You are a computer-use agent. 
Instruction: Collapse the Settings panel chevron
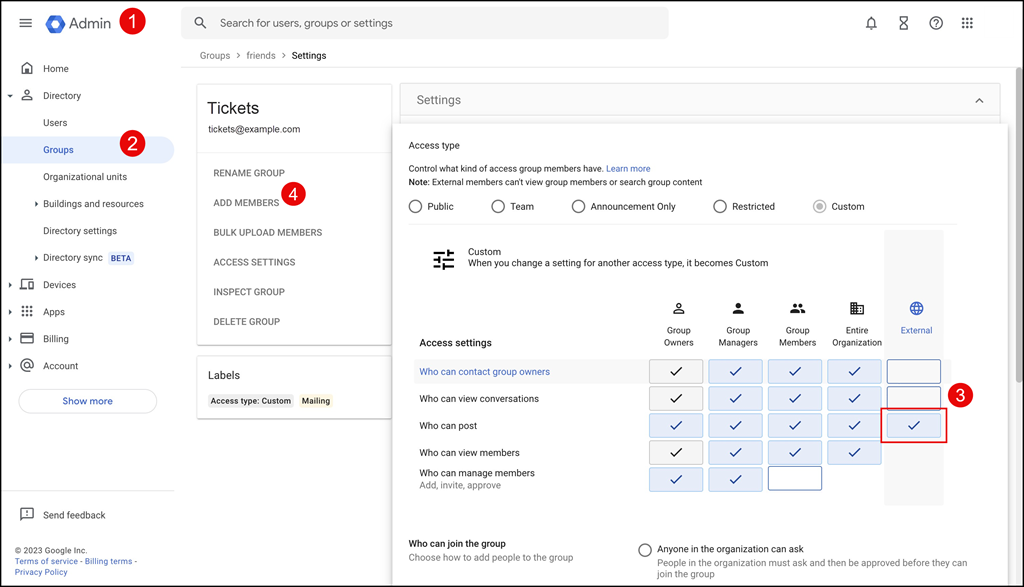pyautogui.click(x=979, y=100)
